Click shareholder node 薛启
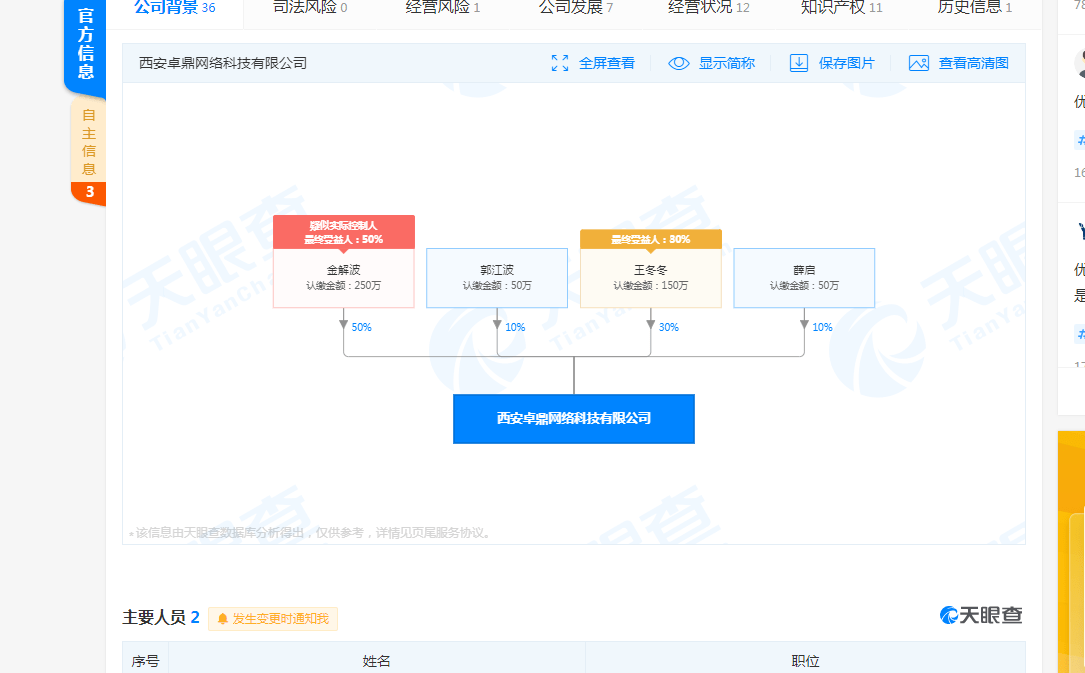The image size is (1085, 673). tap(803, 277)
